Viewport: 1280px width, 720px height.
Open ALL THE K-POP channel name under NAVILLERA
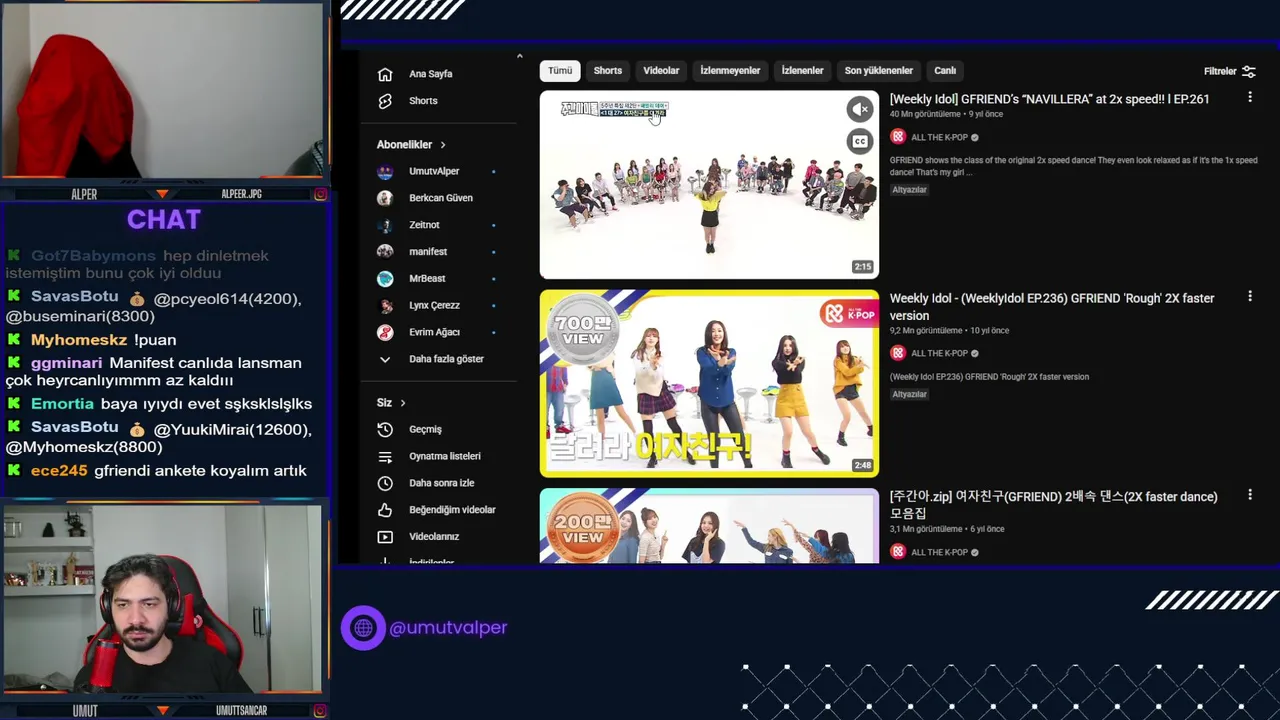[x=940, y=138]
